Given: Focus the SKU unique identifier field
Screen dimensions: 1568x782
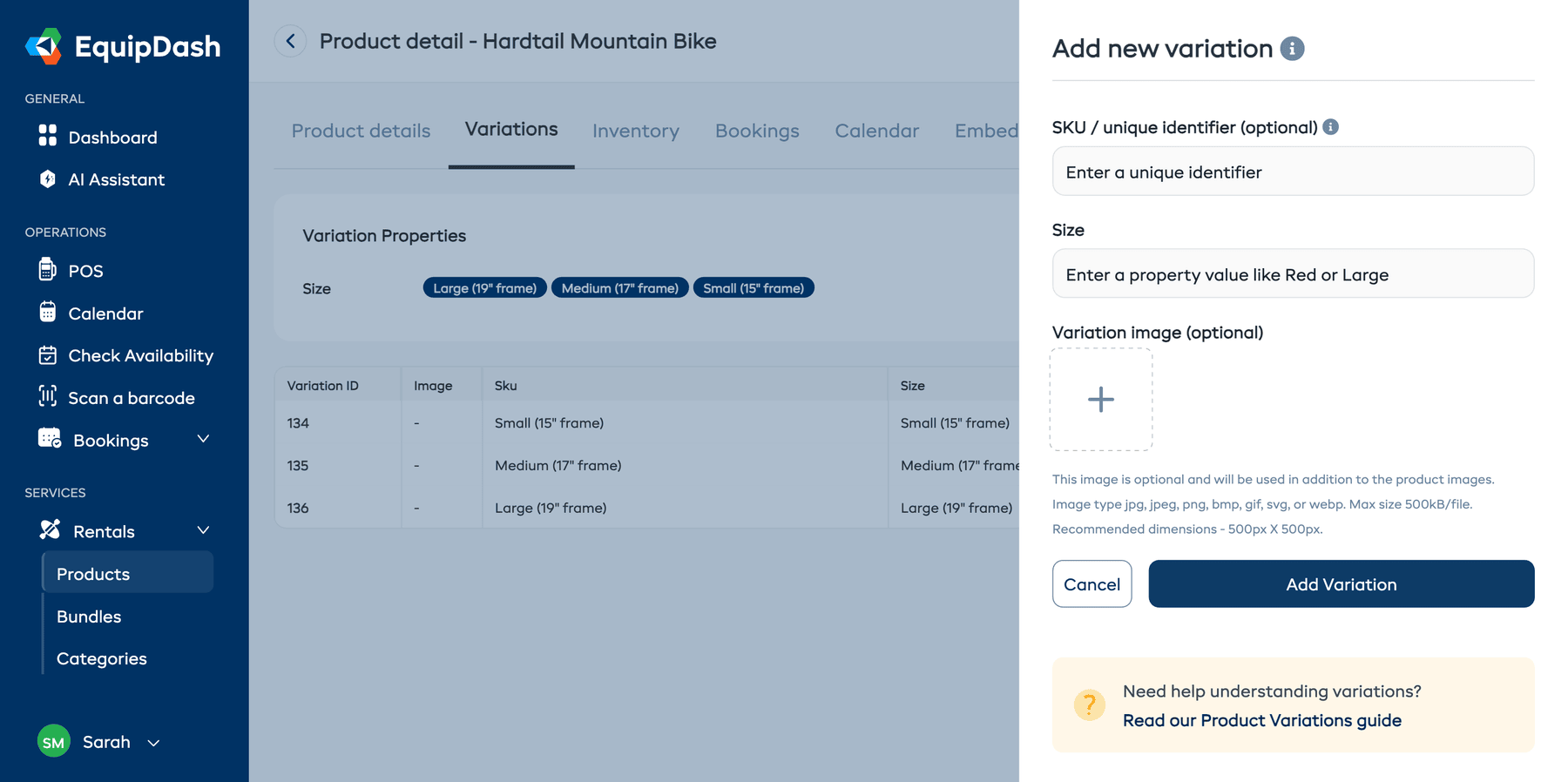Looking at the screenshot, I should pos(1293,172).
